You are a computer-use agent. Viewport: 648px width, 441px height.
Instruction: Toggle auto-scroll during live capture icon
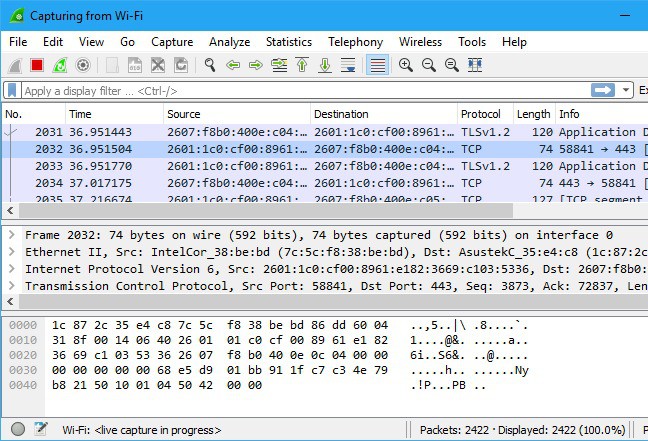pyautogui.click(x=348, y=65)
